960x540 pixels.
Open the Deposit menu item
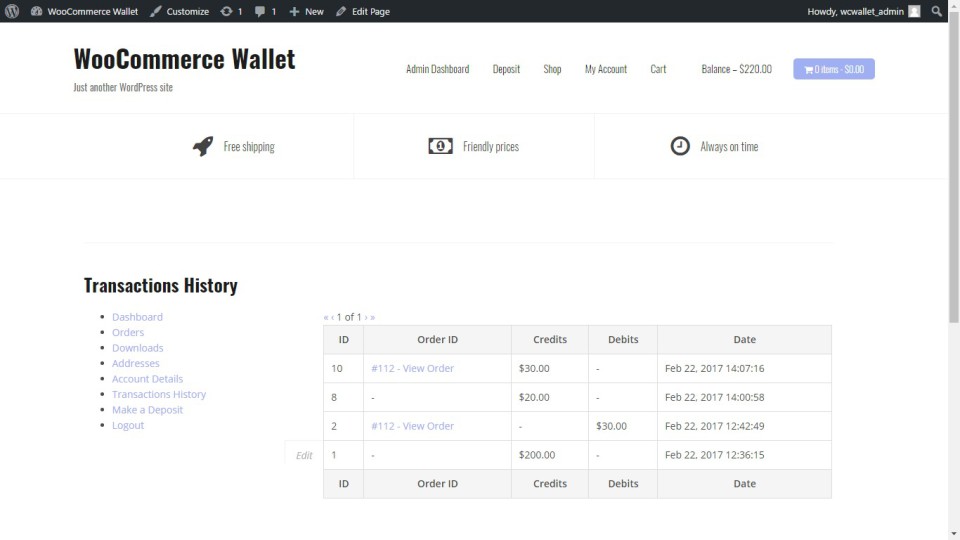[x=506, y=69]
